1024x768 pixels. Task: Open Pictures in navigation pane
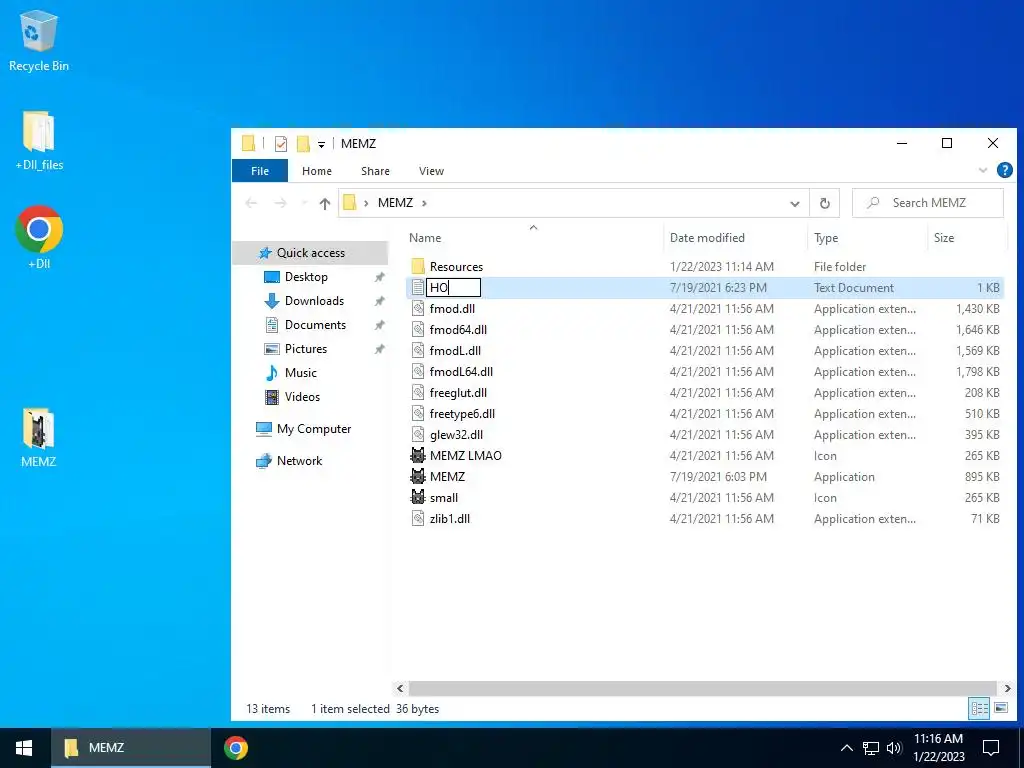pyautogui.click(x=306, y=349)
